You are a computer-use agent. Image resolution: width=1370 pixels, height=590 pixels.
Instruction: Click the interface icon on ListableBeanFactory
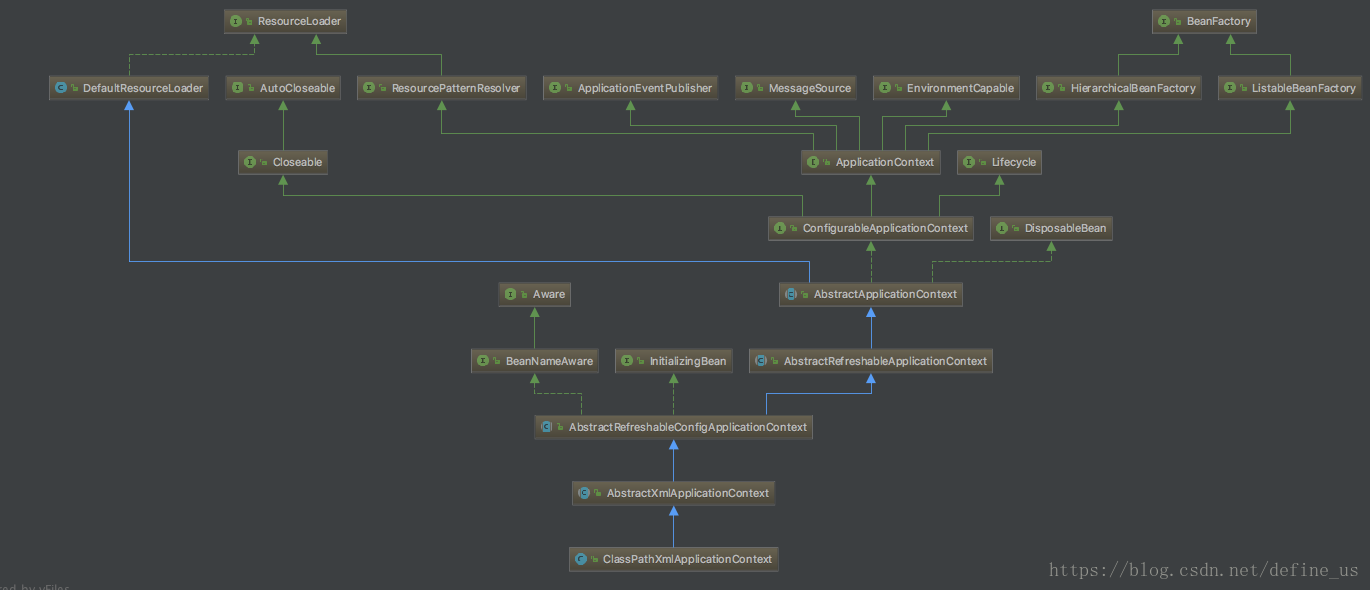(x=1230, y=88)
